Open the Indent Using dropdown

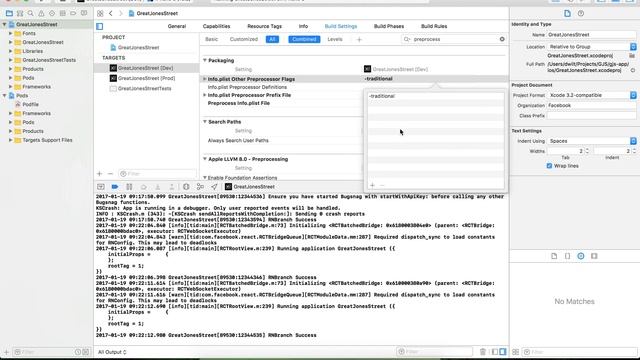591,141
